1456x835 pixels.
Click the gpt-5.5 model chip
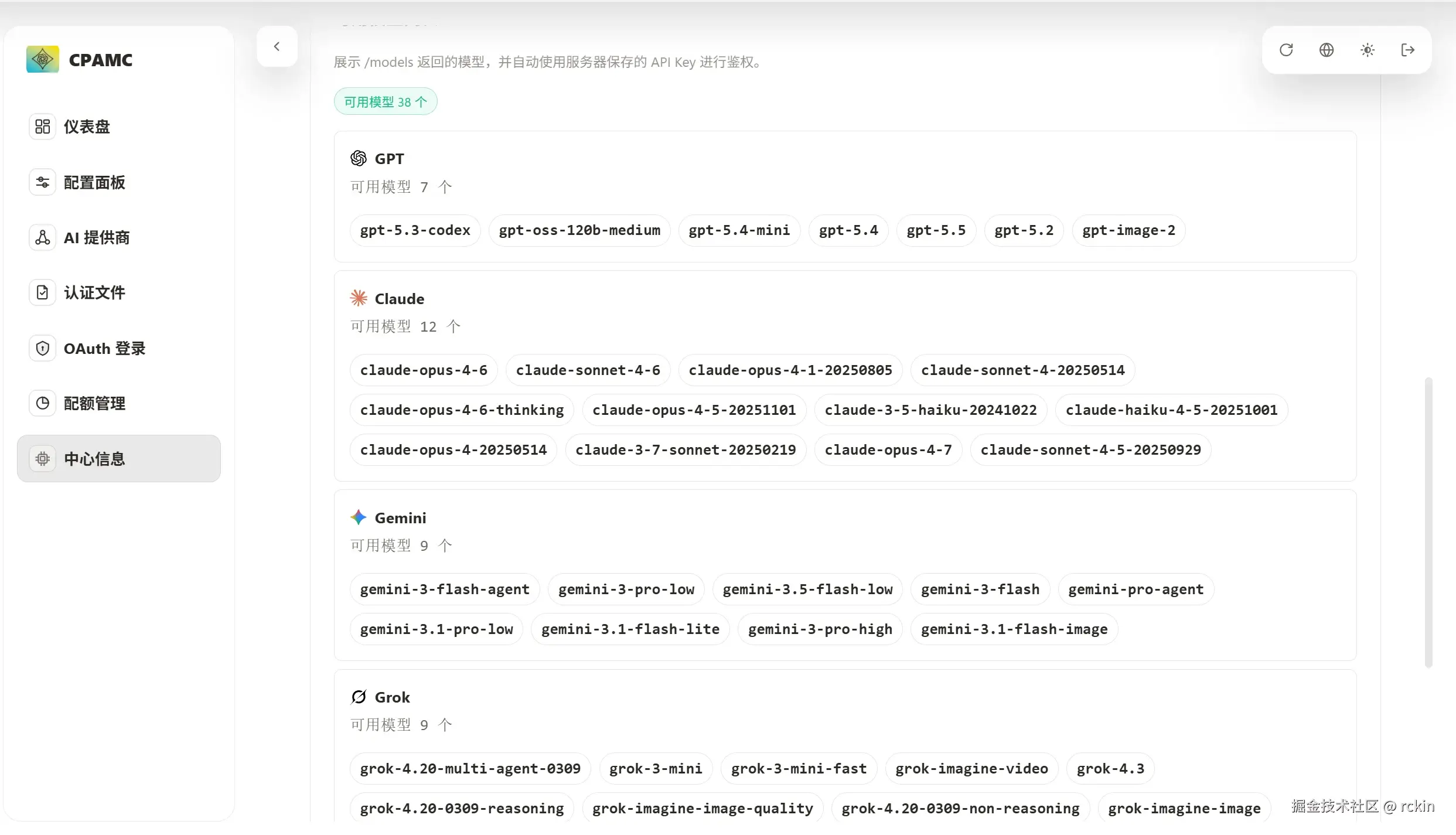click(936, 230)
